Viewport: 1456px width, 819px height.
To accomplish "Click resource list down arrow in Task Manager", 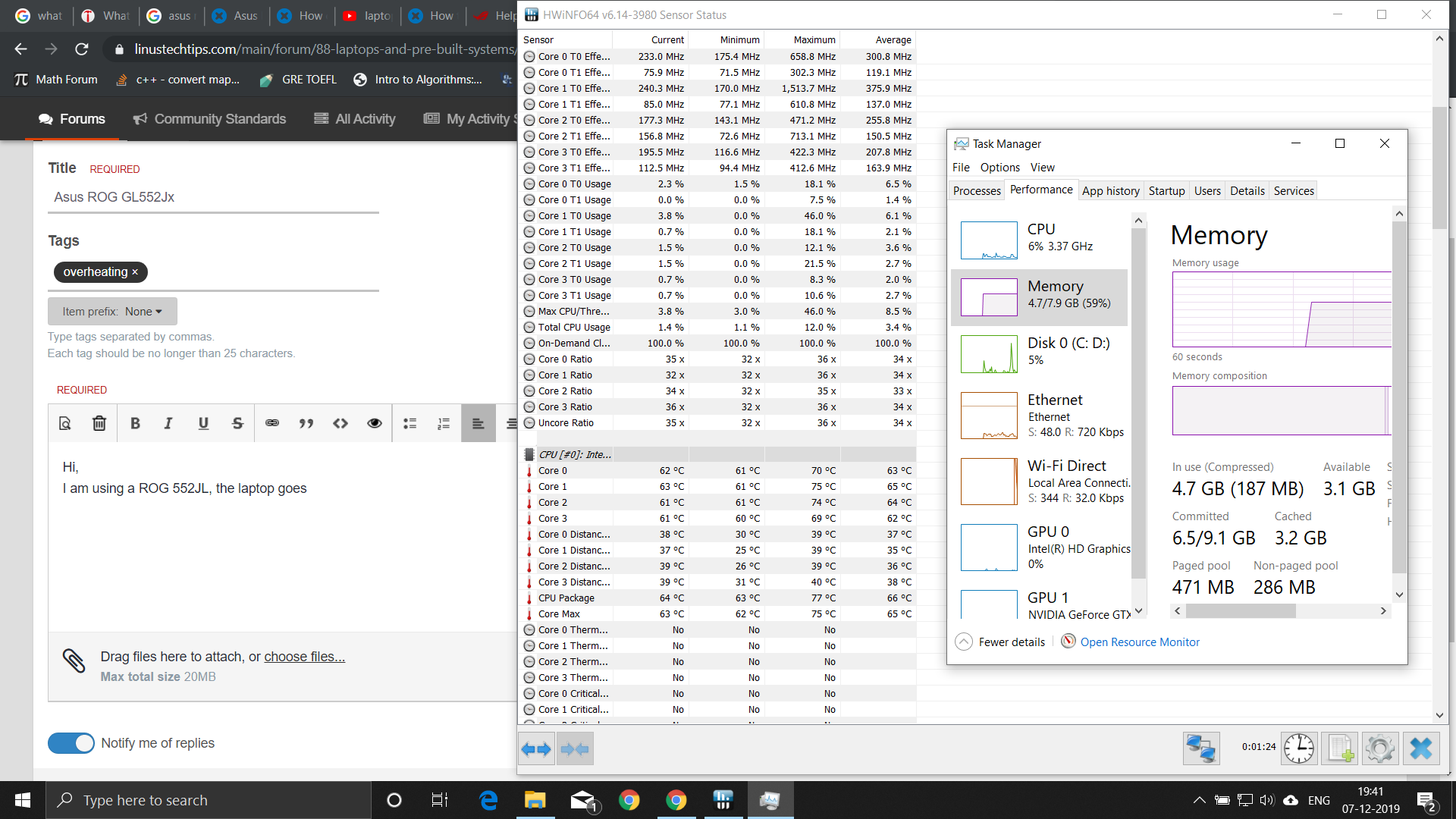I will point(1137,610).
